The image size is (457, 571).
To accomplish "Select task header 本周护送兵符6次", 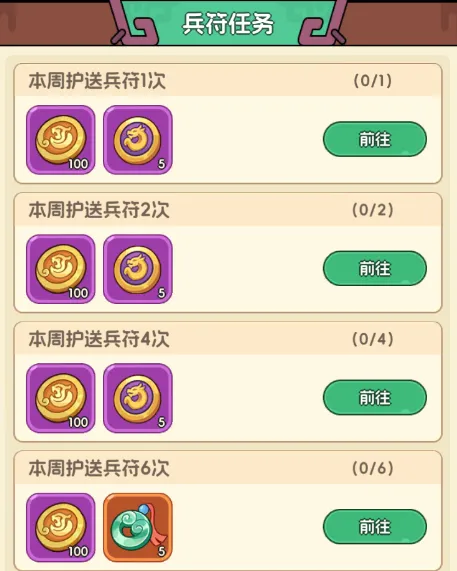I will pos(99,468).
